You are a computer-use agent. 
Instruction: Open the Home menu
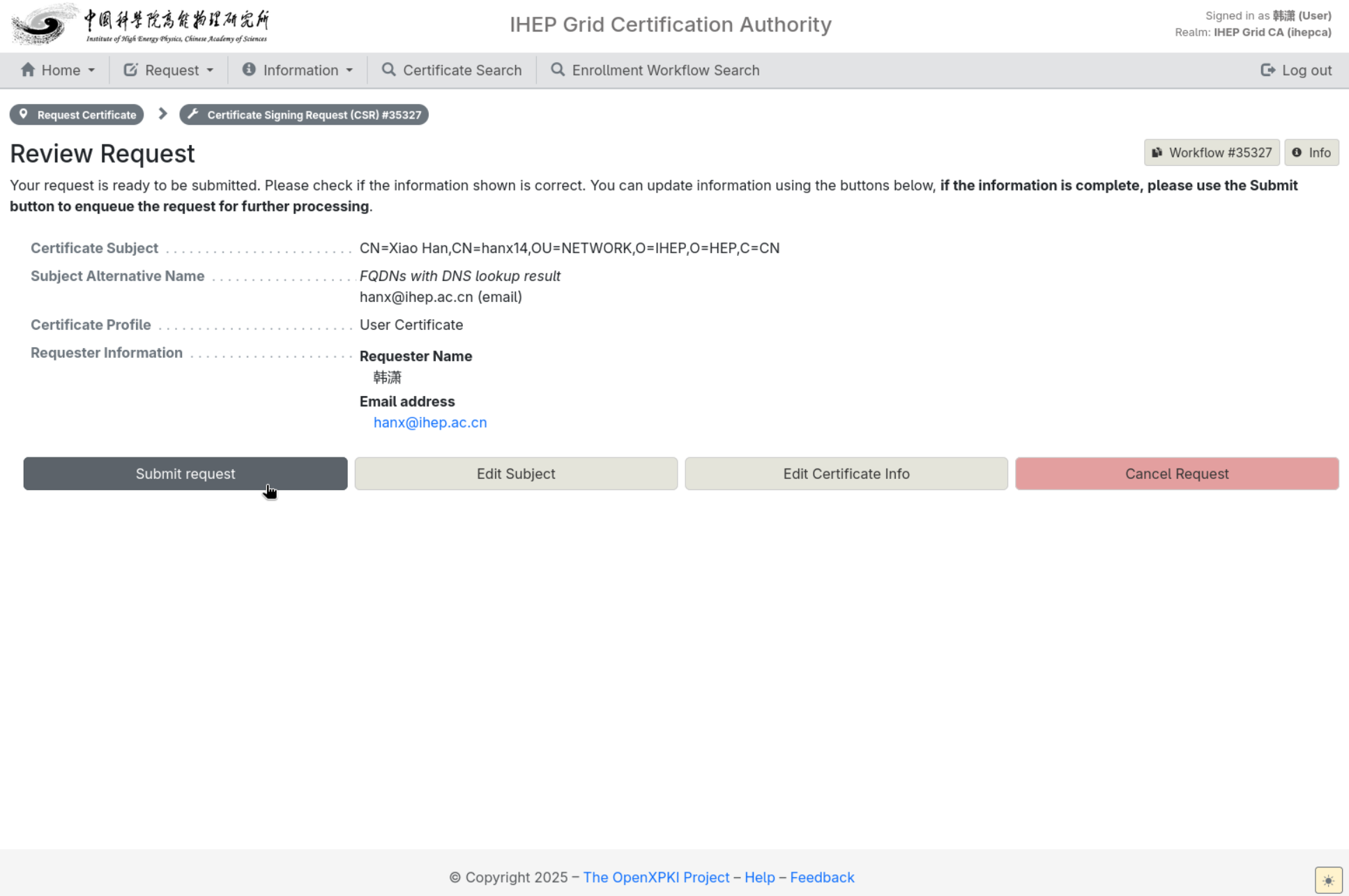point(58,70)
